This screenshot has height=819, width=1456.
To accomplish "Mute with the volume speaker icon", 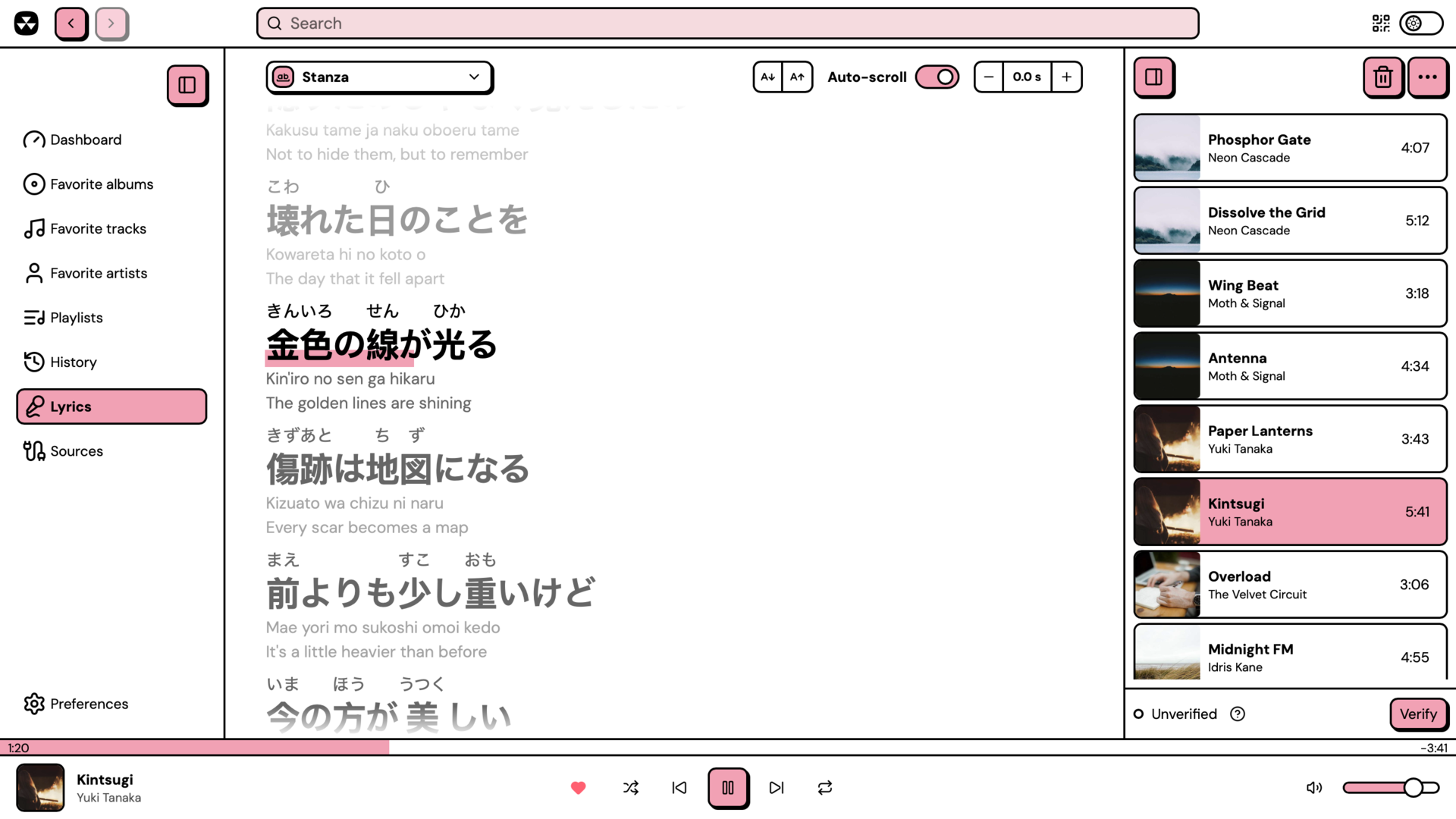I will pyautogui.click(x=1314, y=788).
